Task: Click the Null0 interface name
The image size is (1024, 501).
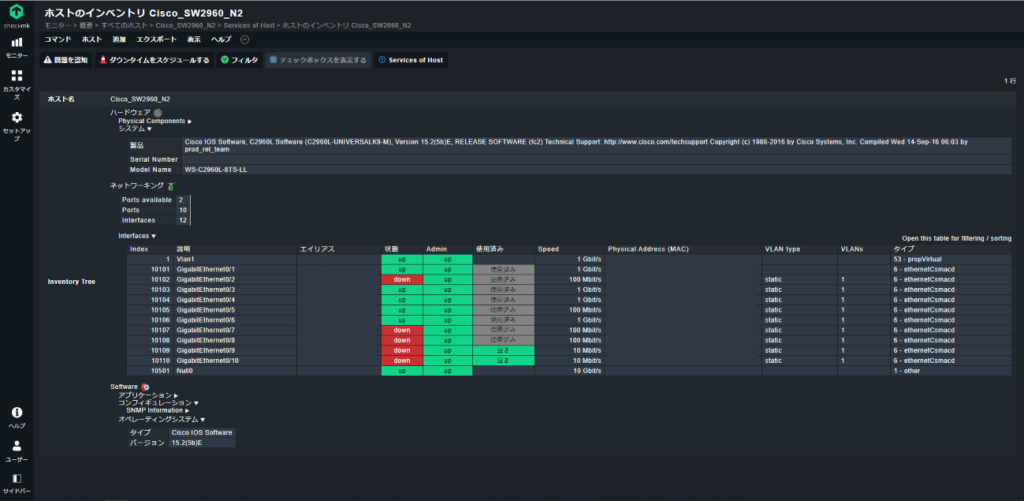Action: click(185, 370)
